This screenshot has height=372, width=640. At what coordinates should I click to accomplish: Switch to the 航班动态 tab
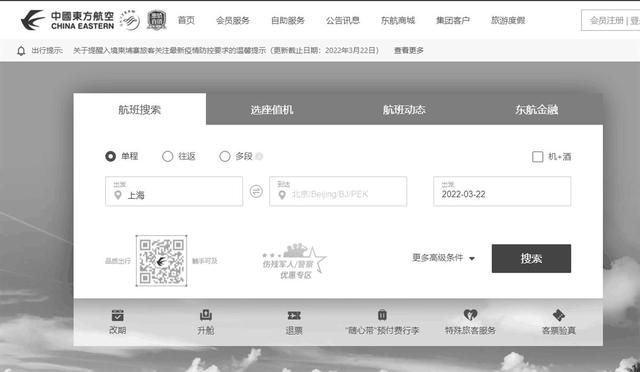(x=404, y=109)
